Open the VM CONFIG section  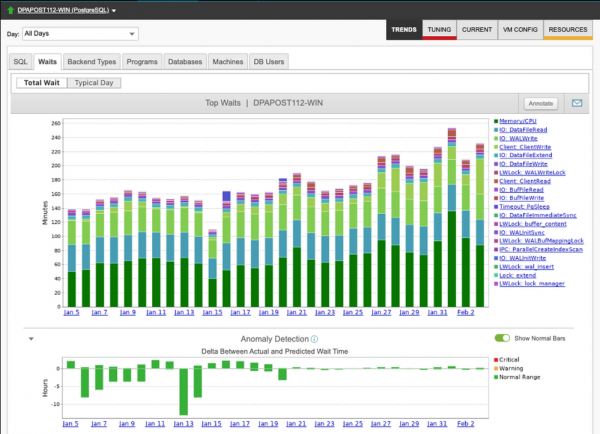point(519,30)
